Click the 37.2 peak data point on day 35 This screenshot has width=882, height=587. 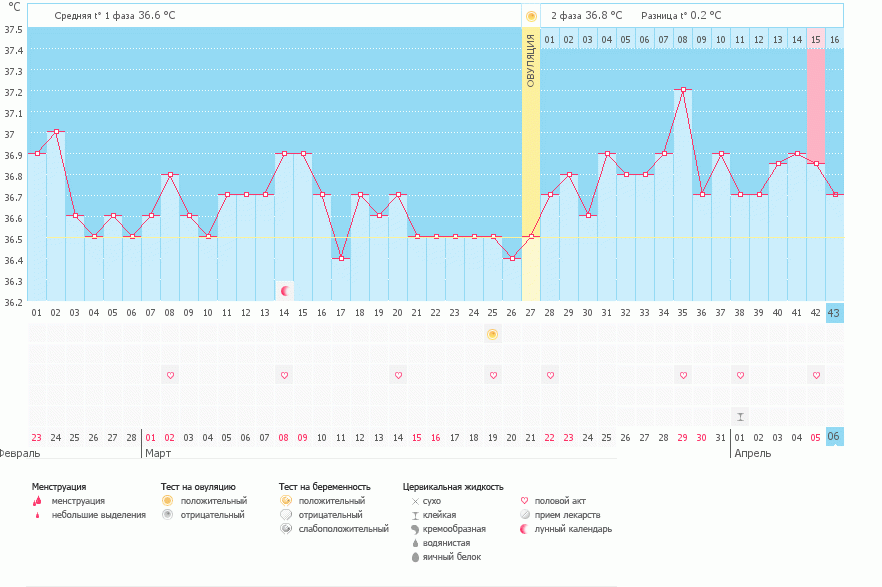(683, 89)
